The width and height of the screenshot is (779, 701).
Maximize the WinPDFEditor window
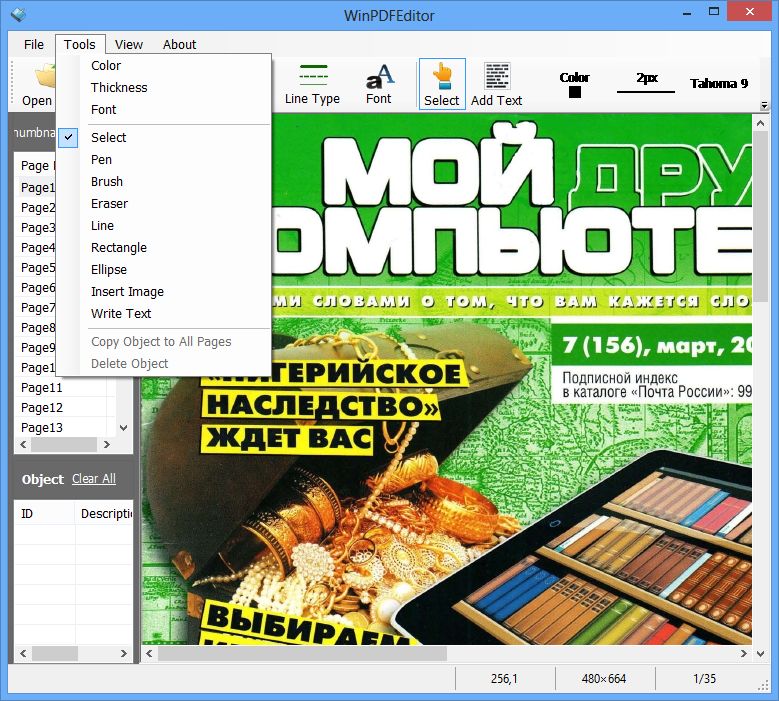[714, 12]
